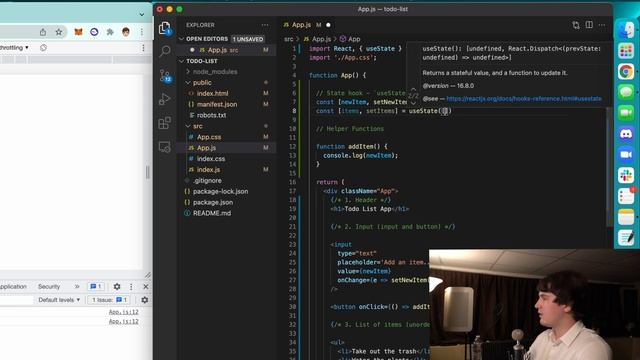Open the reactjs.org hooks reference link
Screen dimensions: 640x360
pyautogui.click(x=524, y=99)
